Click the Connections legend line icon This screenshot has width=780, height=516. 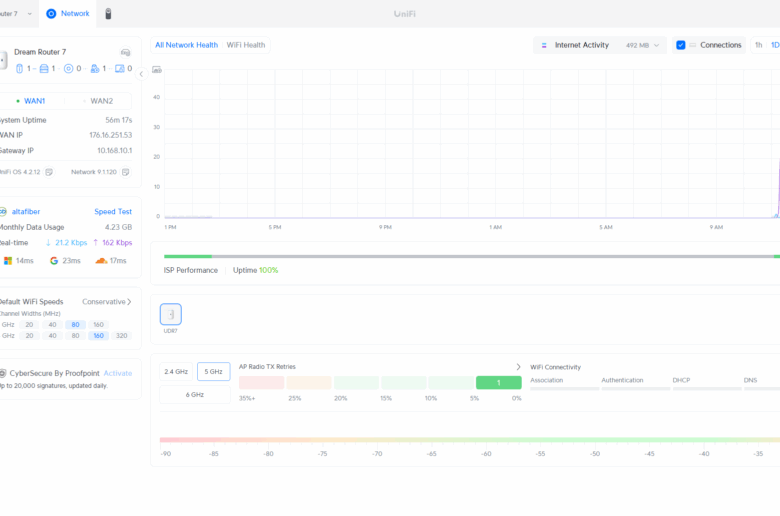click(692, 45)
